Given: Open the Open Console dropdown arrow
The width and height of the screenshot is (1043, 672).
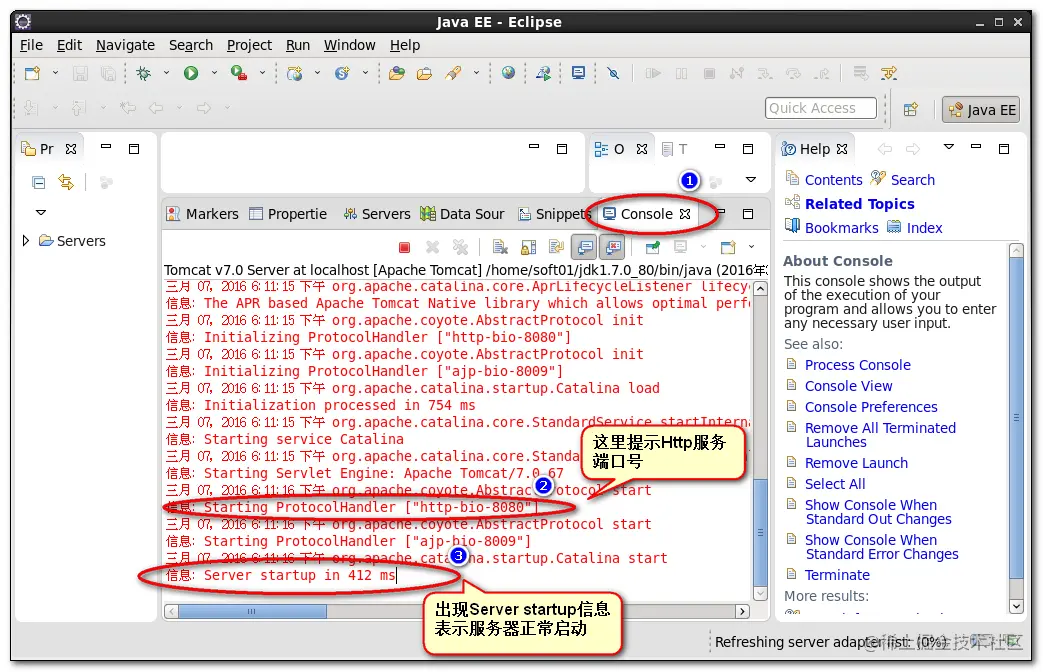Looking at the screenshot, I should coord(752,247).
